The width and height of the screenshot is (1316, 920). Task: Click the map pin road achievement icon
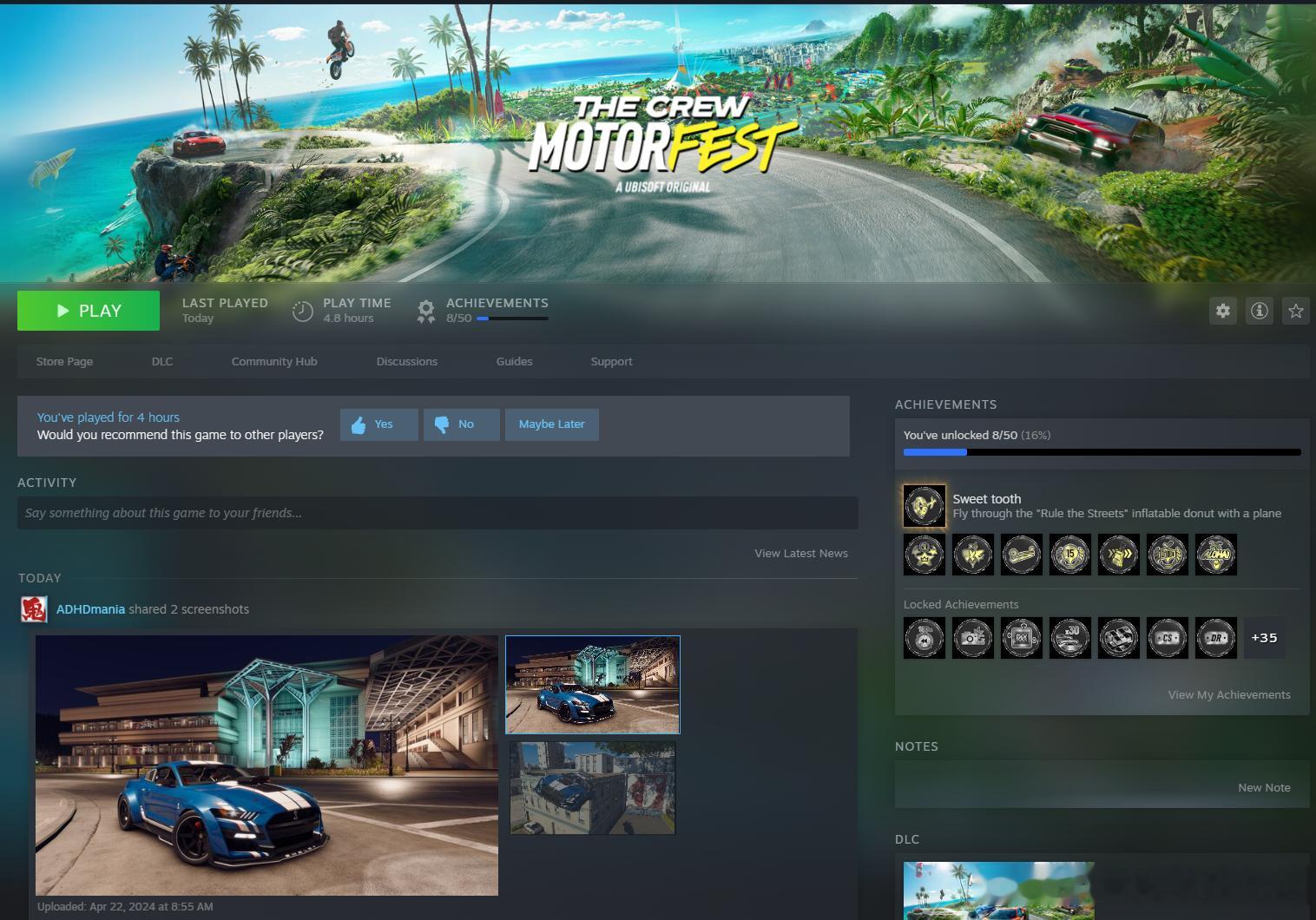tap(1022, 555)
